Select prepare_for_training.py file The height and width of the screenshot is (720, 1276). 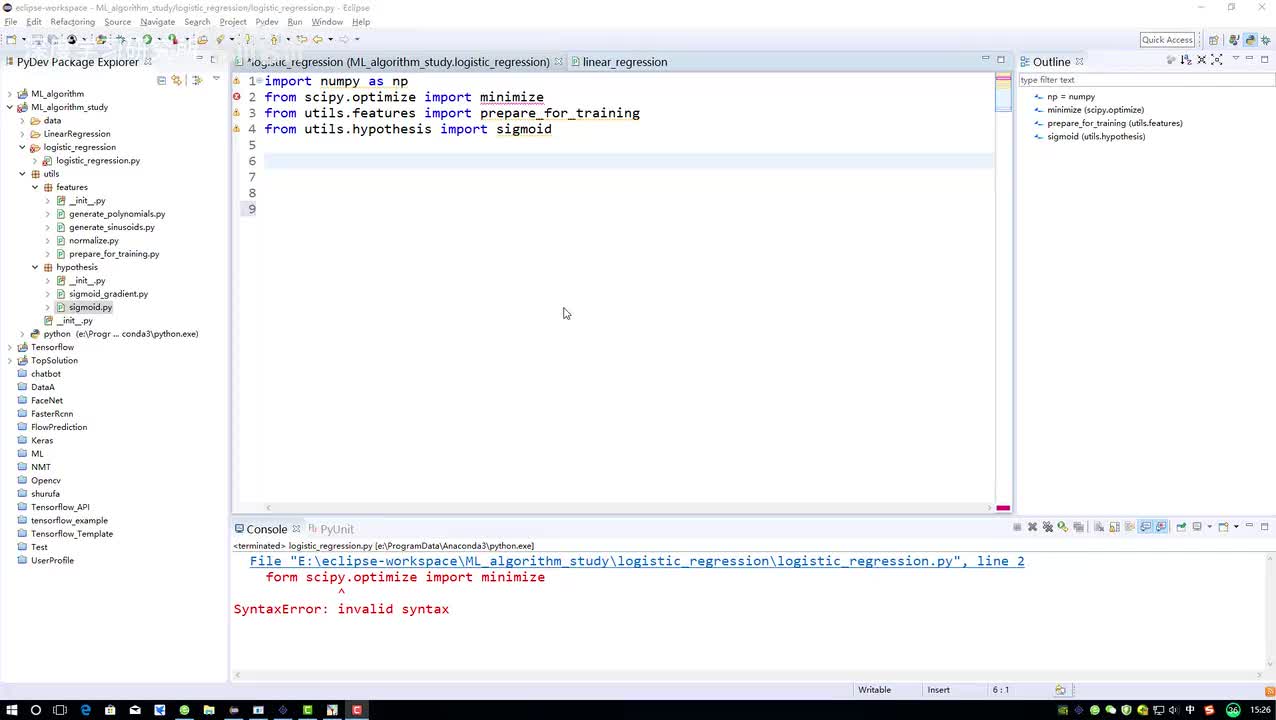pyautogui.click(x=114, y=254)
